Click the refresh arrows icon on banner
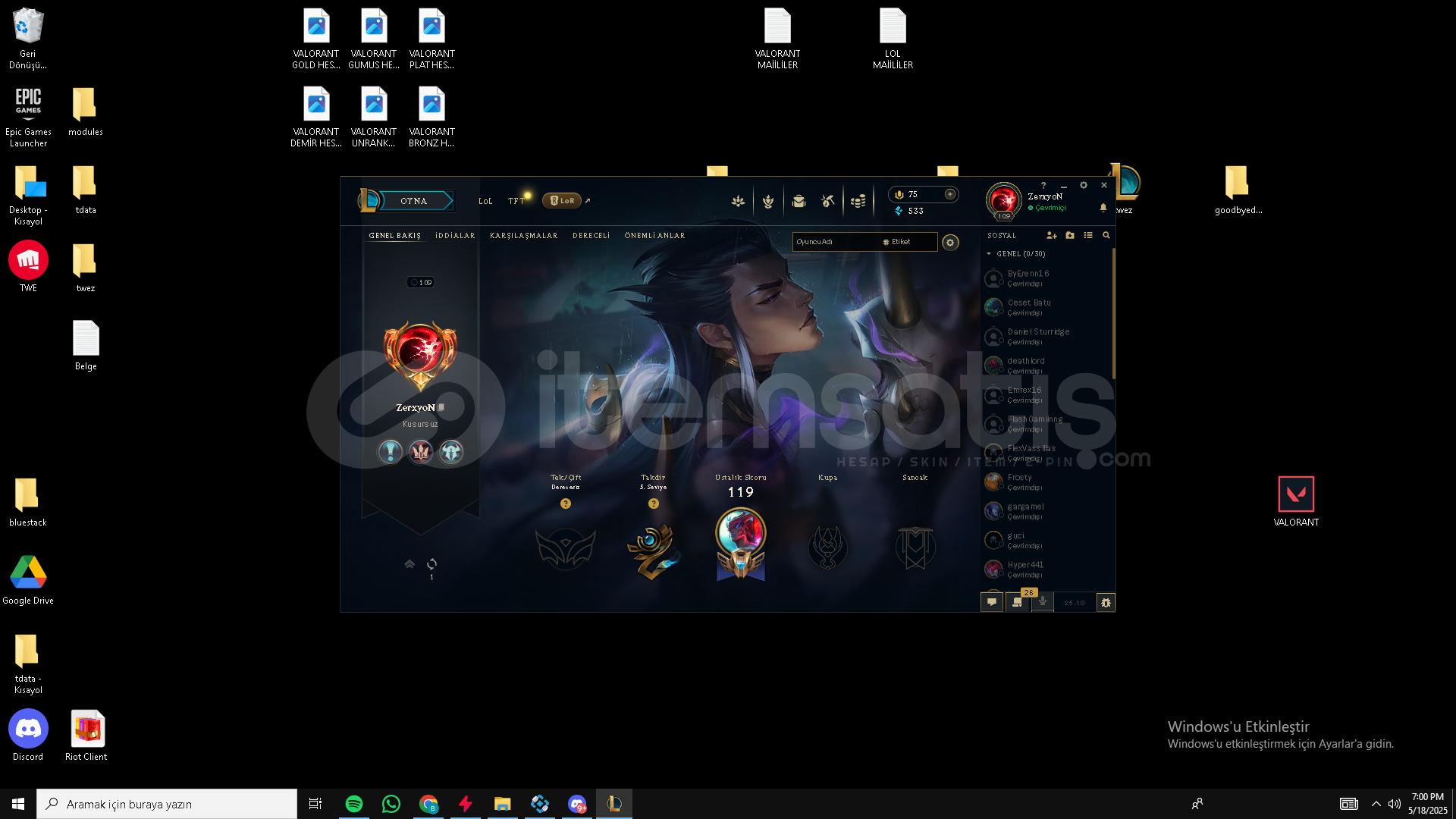The width and height of the screenshot is (1456, 819). point(431,564)
